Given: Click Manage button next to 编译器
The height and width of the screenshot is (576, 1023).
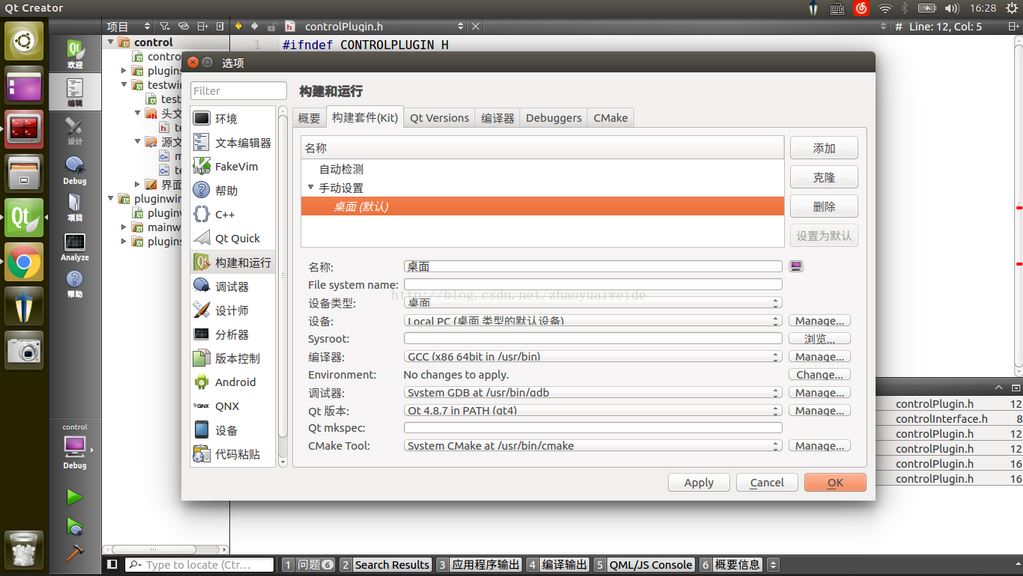Looking at the screenshot, I should coord(819,357).
